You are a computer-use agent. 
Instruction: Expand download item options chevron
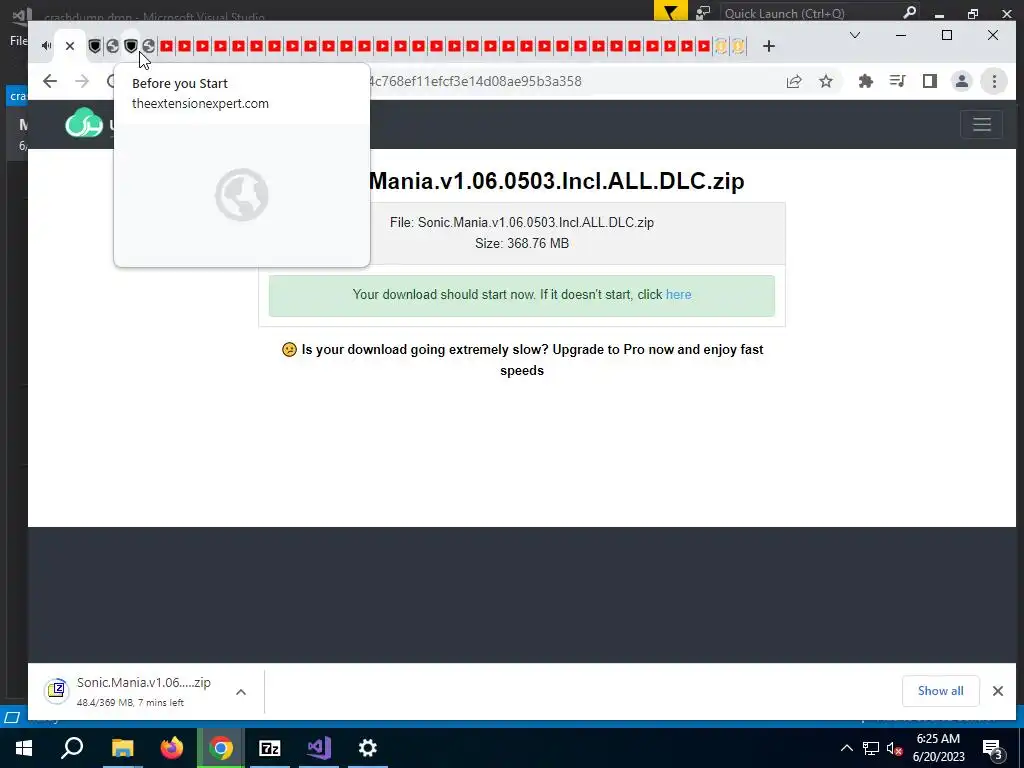click(241, 692)
